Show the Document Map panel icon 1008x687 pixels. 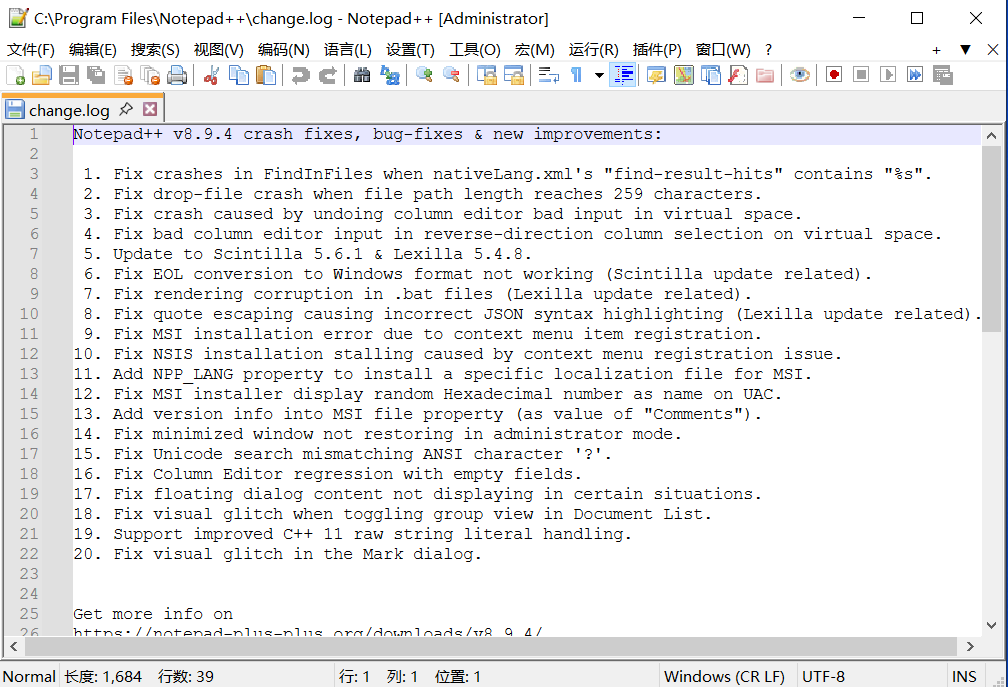pyautogui.click(x=683, y=75)
